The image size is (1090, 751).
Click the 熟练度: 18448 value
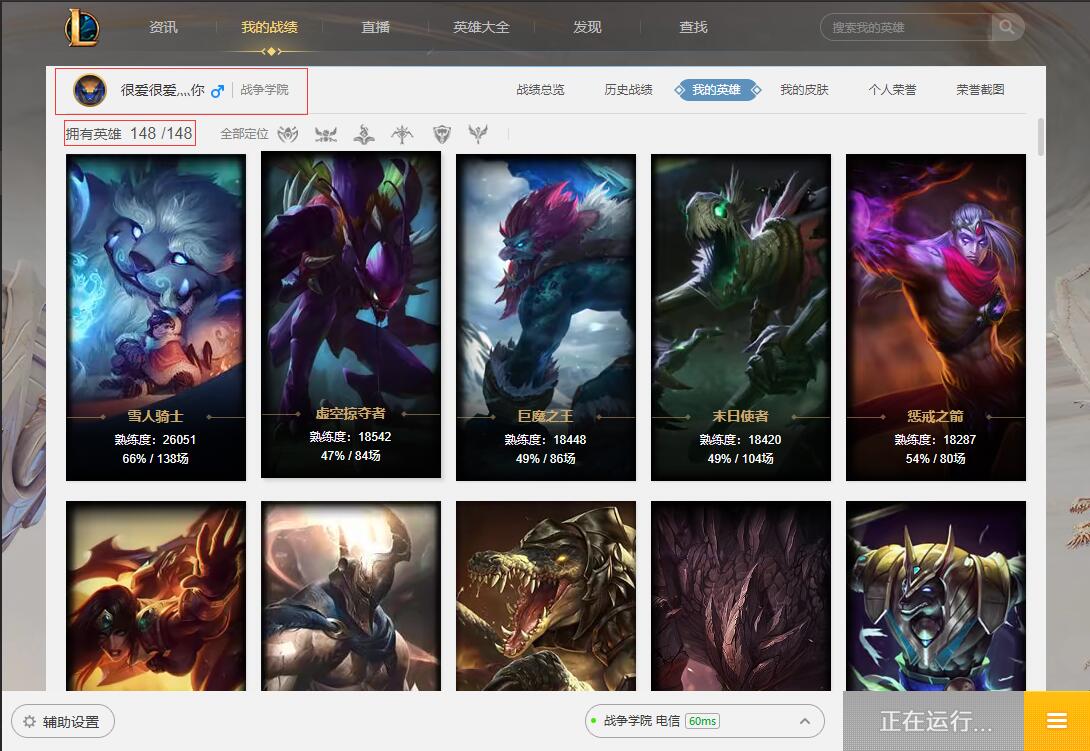pos(546,439)
